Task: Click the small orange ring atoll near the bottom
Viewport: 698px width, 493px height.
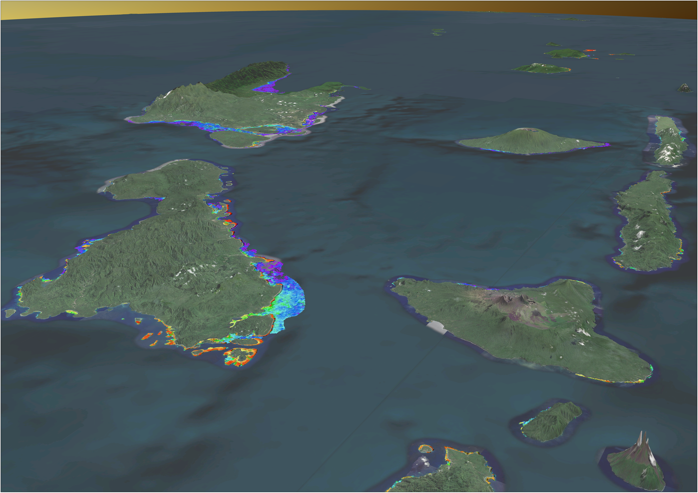Action: 425,448
